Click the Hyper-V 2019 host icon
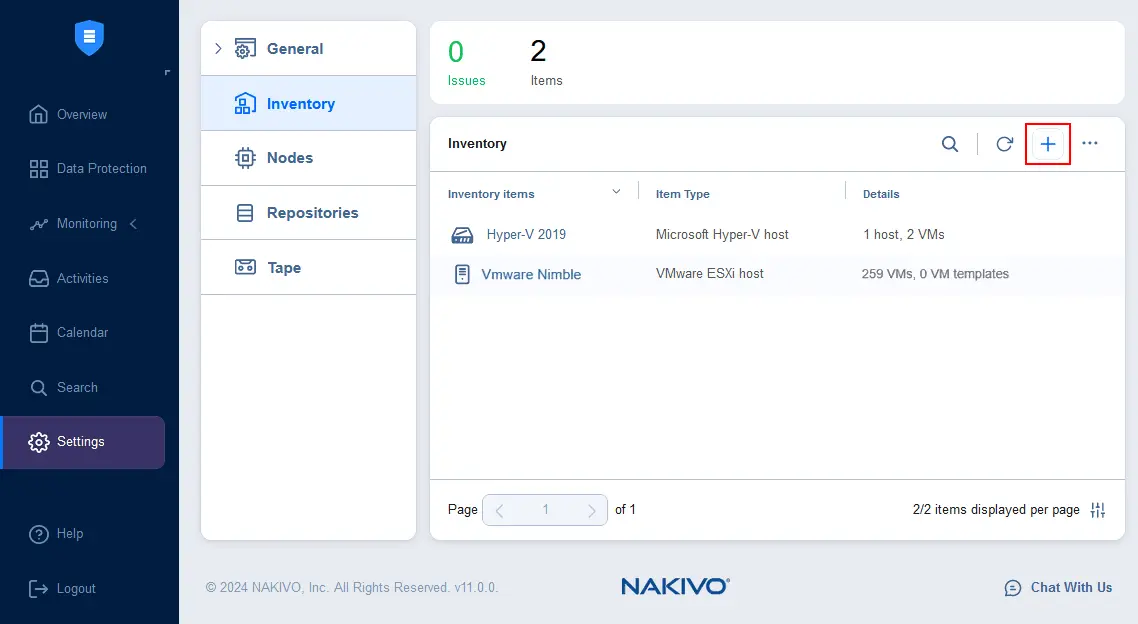 [x=462, y=235]
